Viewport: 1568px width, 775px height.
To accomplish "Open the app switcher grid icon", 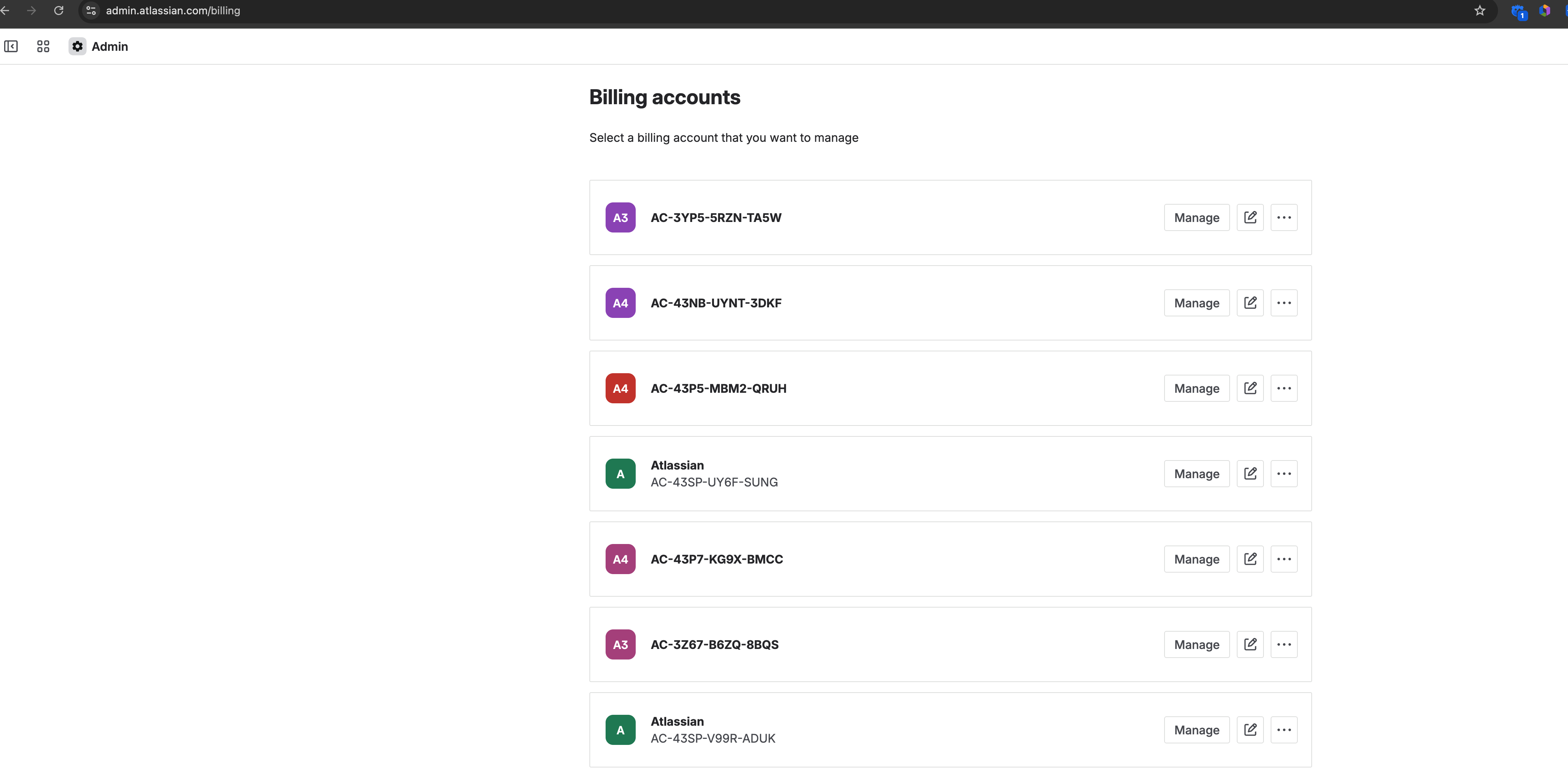I will click(x=43, y=46).
